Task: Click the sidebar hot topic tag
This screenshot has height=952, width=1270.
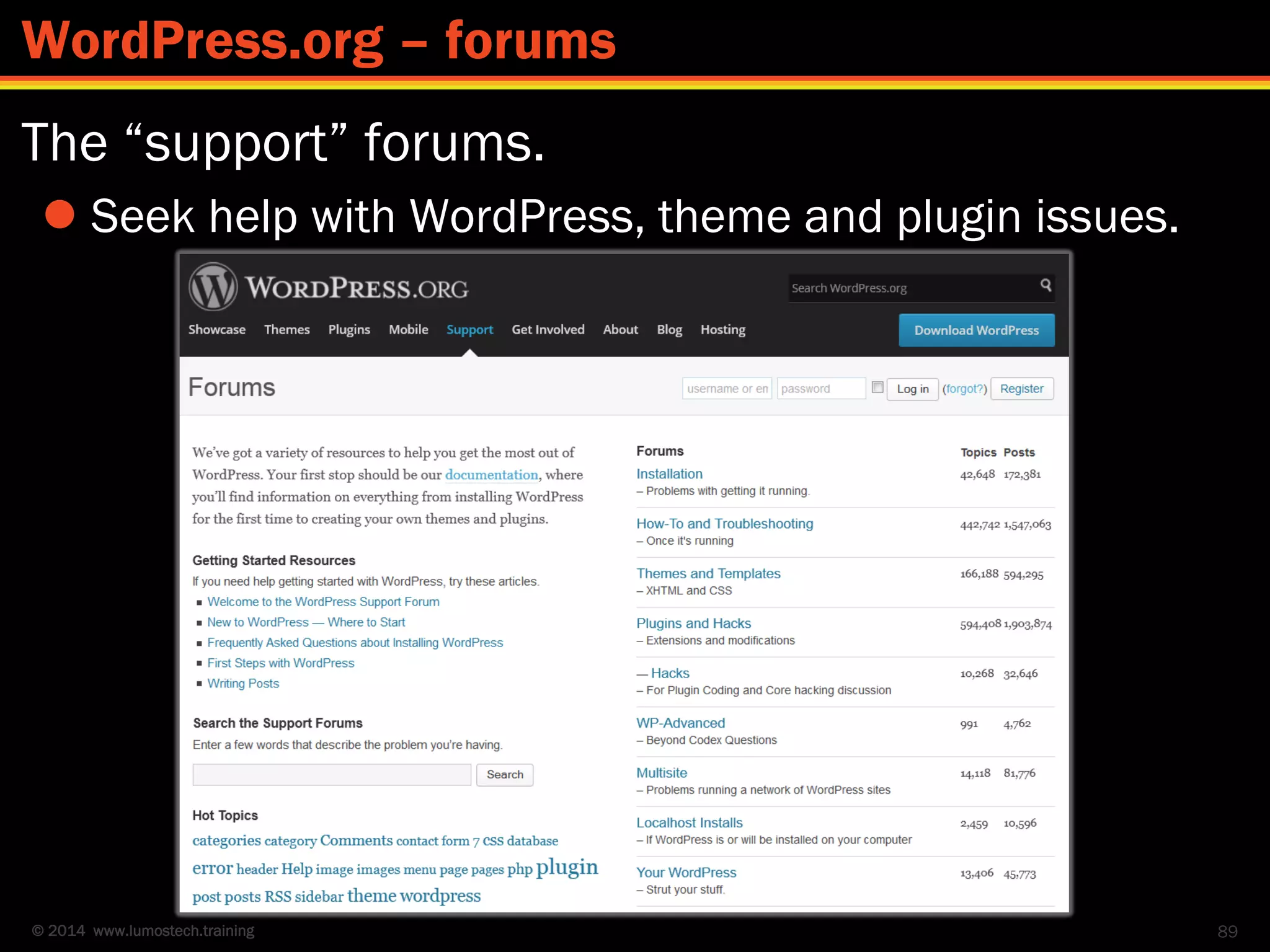Action: click(x=319, y=897)
